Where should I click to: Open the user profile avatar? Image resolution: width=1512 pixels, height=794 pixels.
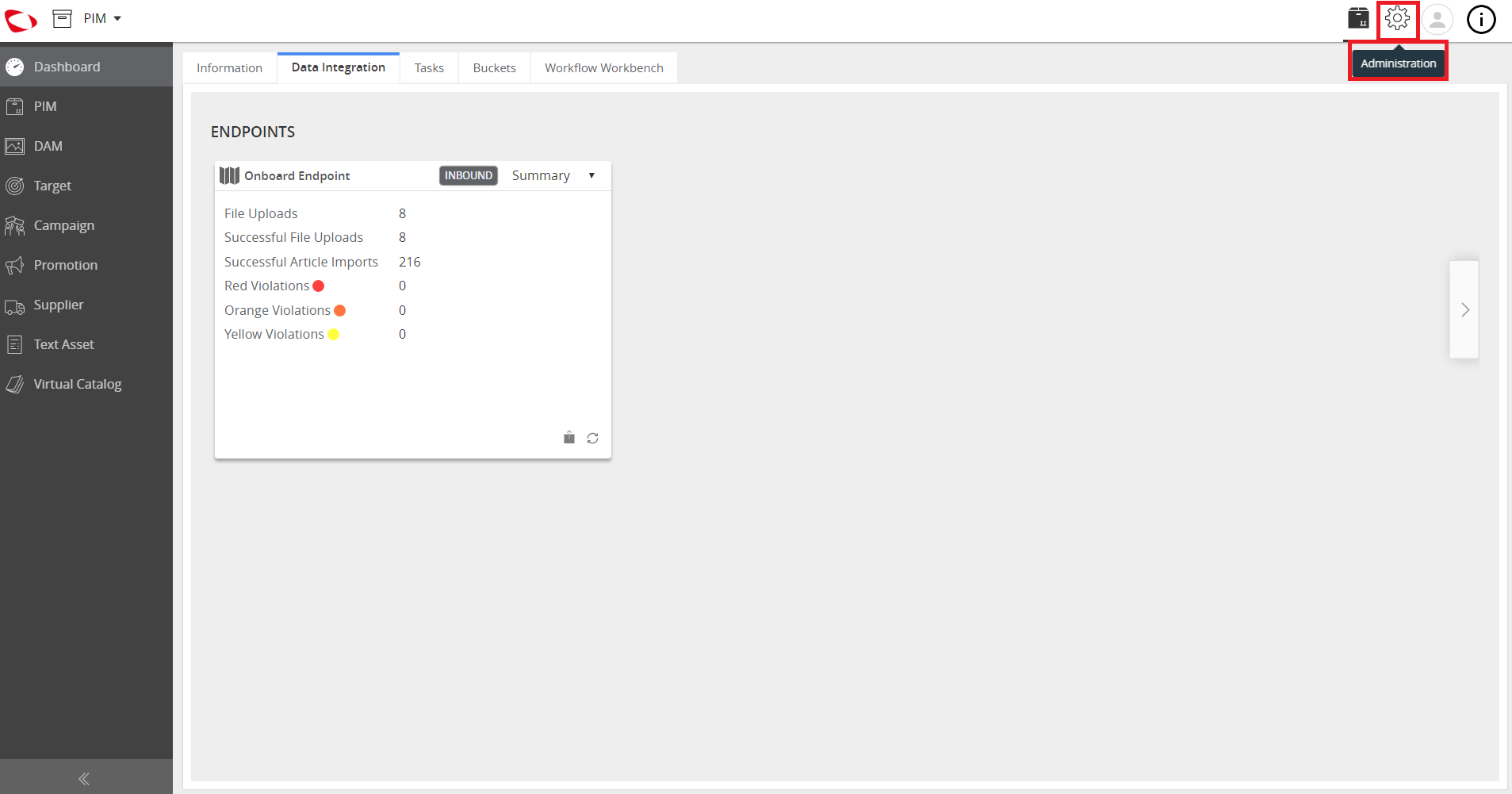click(x=1437, y=19)
